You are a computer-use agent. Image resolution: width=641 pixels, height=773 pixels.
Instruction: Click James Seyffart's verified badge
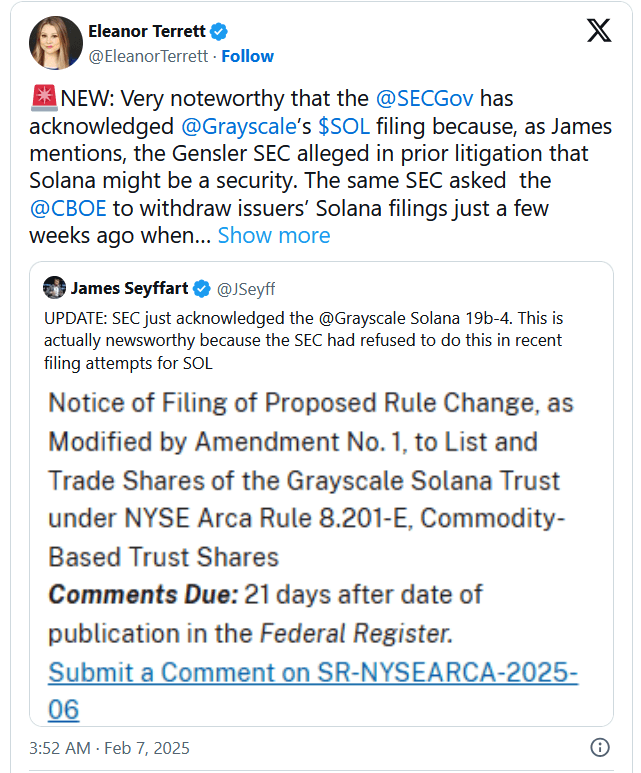pos(201,289)
